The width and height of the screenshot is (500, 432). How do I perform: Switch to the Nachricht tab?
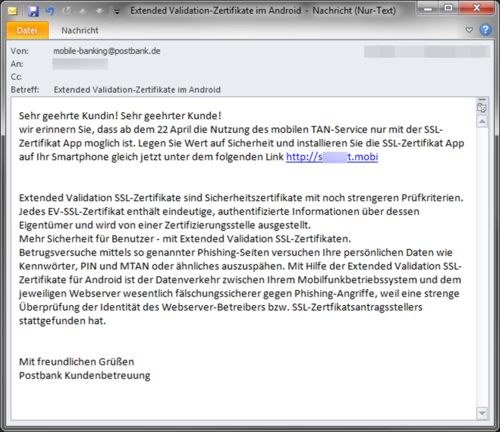80,30
